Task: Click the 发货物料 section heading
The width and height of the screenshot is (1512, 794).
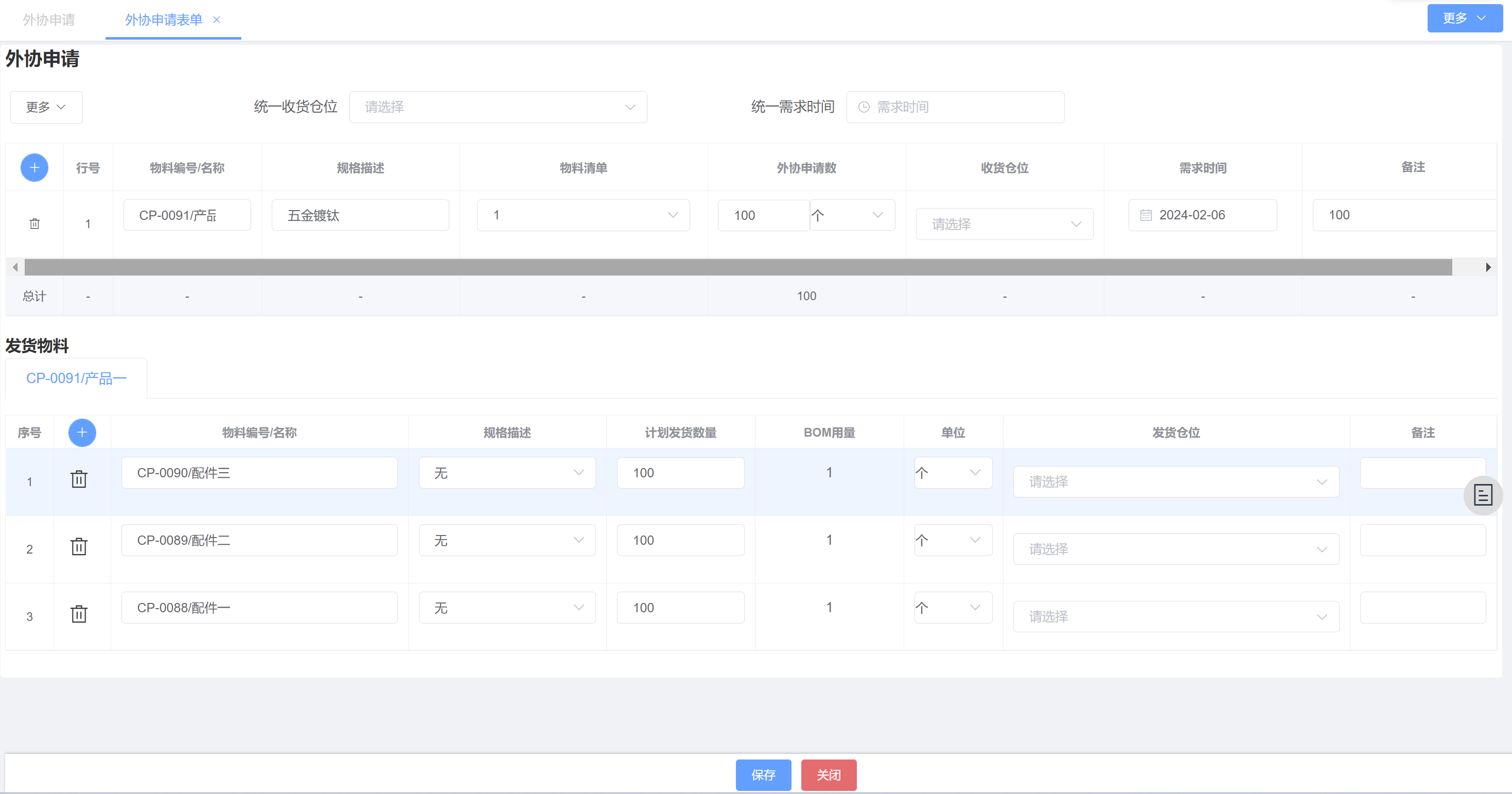Action: pyautogui.click(x=37, y=346)
